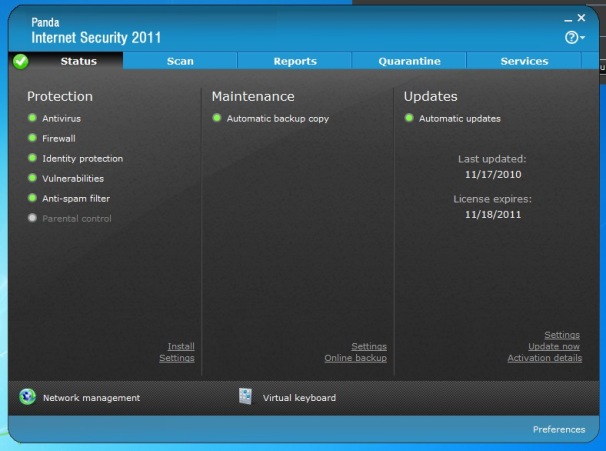Click the Install link under Protection
Screen dimensions: 606x451
click(x=181, y=346)
